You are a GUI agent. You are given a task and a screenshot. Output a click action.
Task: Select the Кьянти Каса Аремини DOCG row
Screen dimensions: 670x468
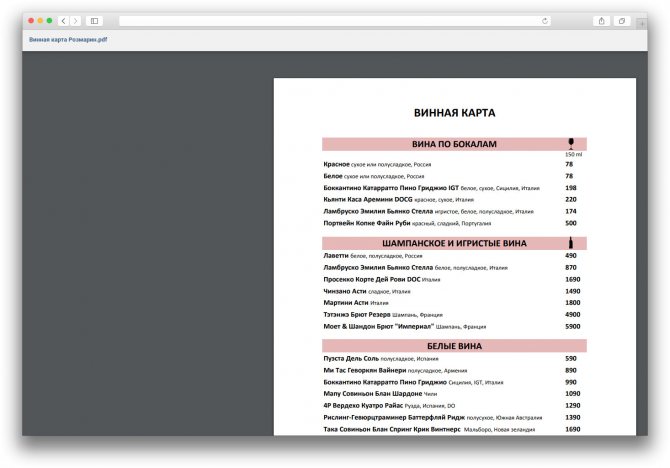pyautogui.click(x=454, y=200)
